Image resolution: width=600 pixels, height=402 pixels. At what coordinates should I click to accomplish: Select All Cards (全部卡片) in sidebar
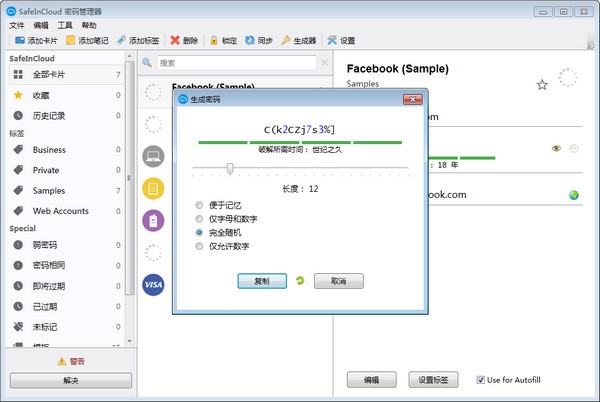pos(66,75)
